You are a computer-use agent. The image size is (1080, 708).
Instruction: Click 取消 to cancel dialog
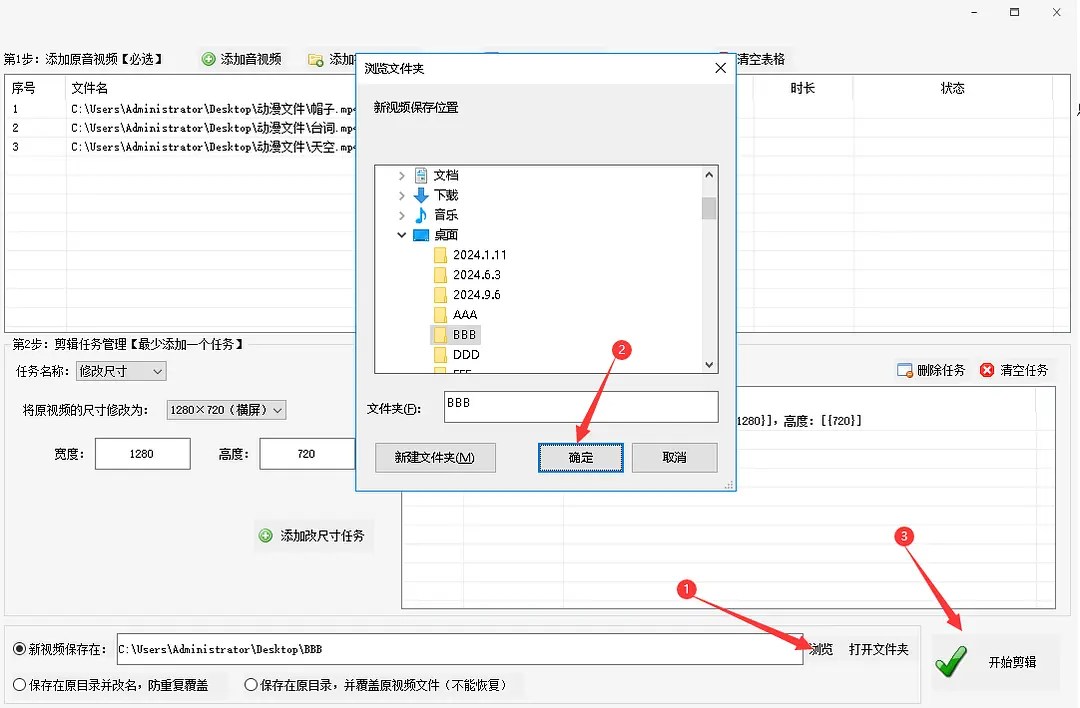point(674,457)
